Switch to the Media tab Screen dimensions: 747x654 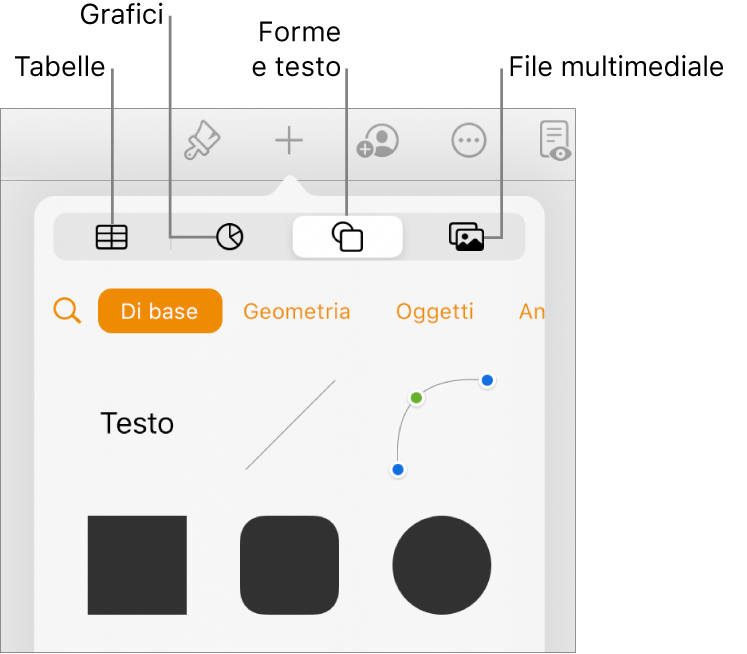click(466, 237)
